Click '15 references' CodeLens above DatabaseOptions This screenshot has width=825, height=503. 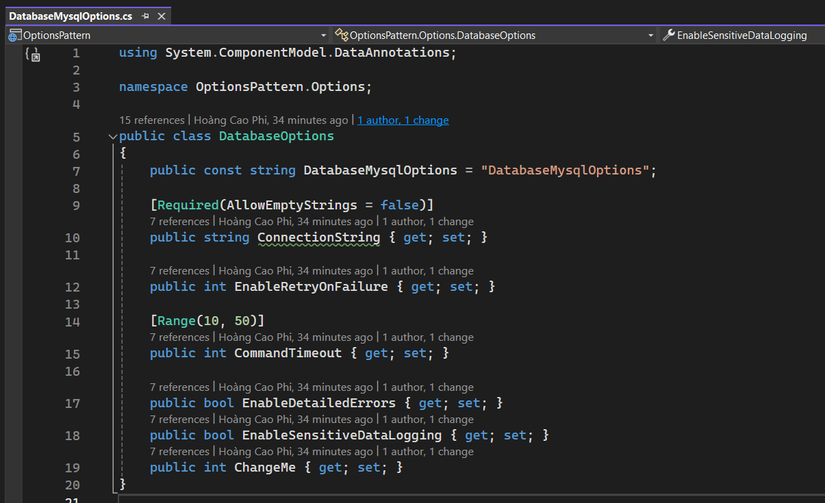point(152,120)
